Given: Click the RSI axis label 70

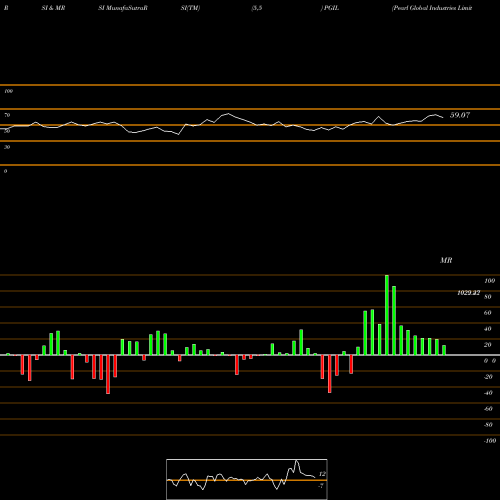Looking at the screenshot, I should coord(7,115).
